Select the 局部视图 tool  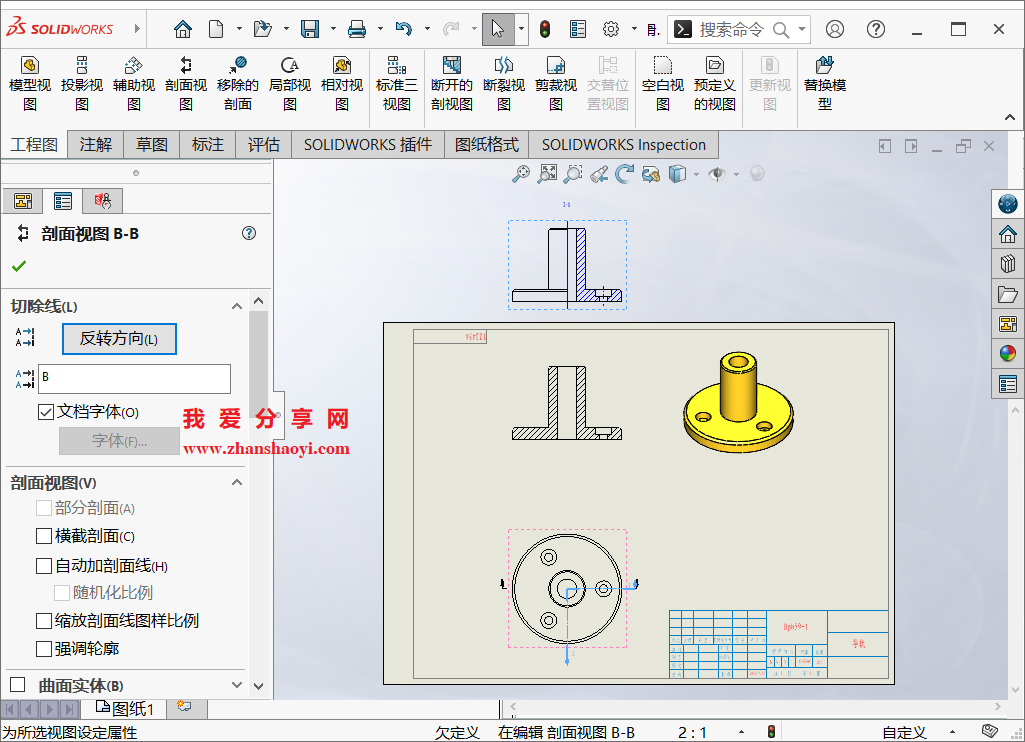click(289, 85)
